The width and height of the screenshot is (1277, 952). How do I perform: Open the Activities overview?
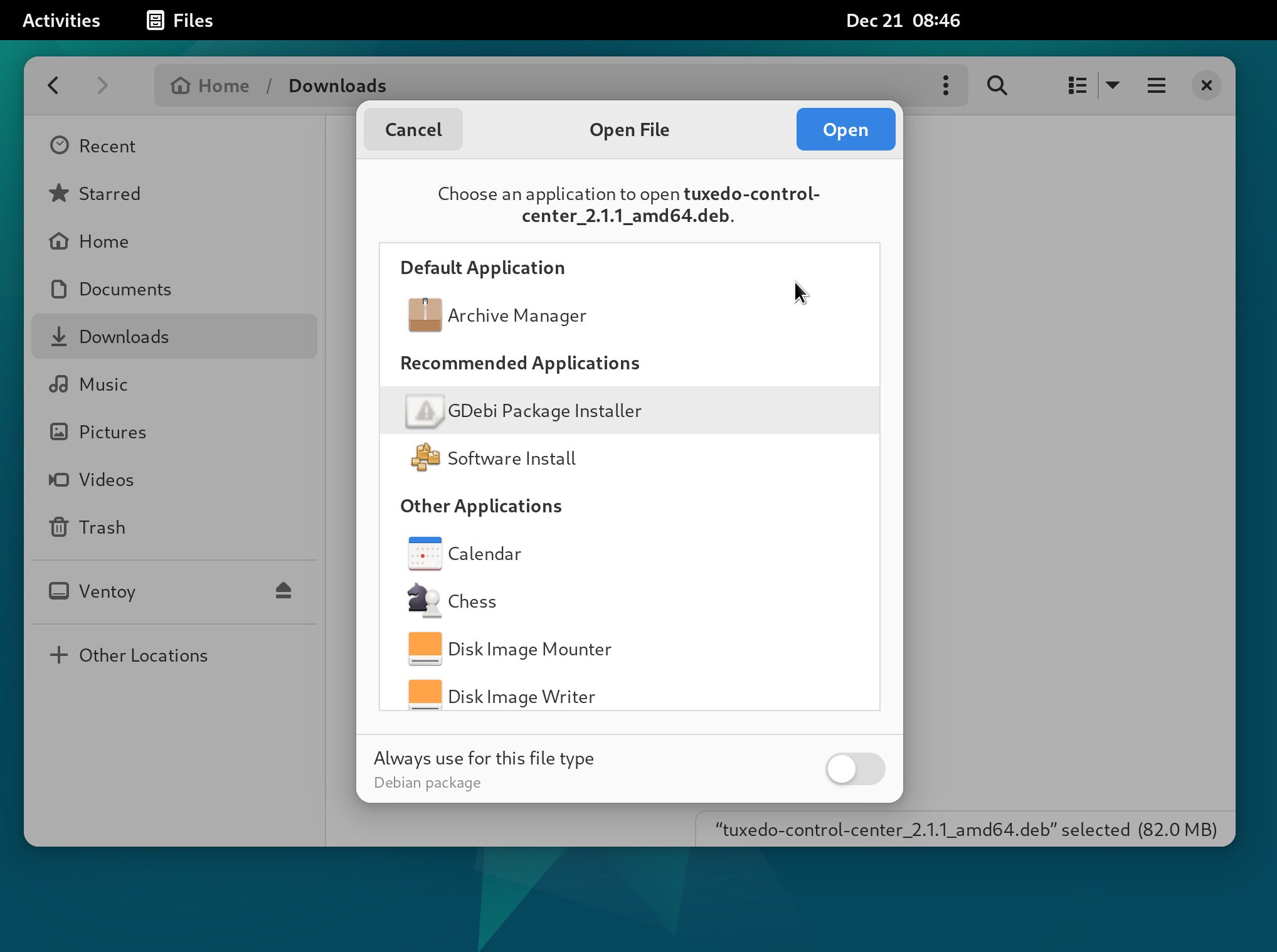click(61, 20)
